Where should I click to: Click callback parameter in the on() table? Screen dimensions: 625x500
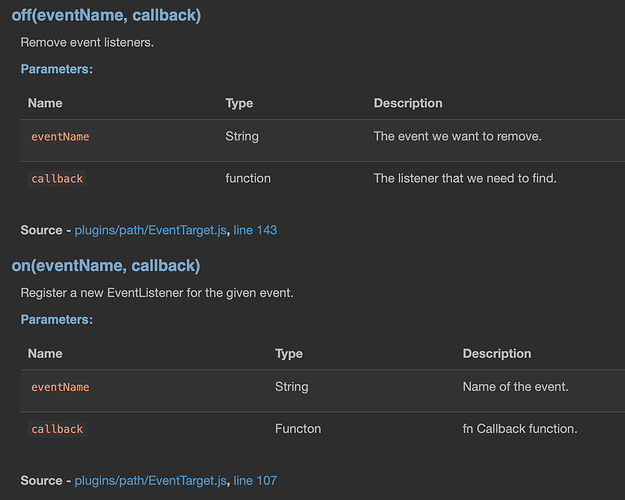(x=57, y=429)
